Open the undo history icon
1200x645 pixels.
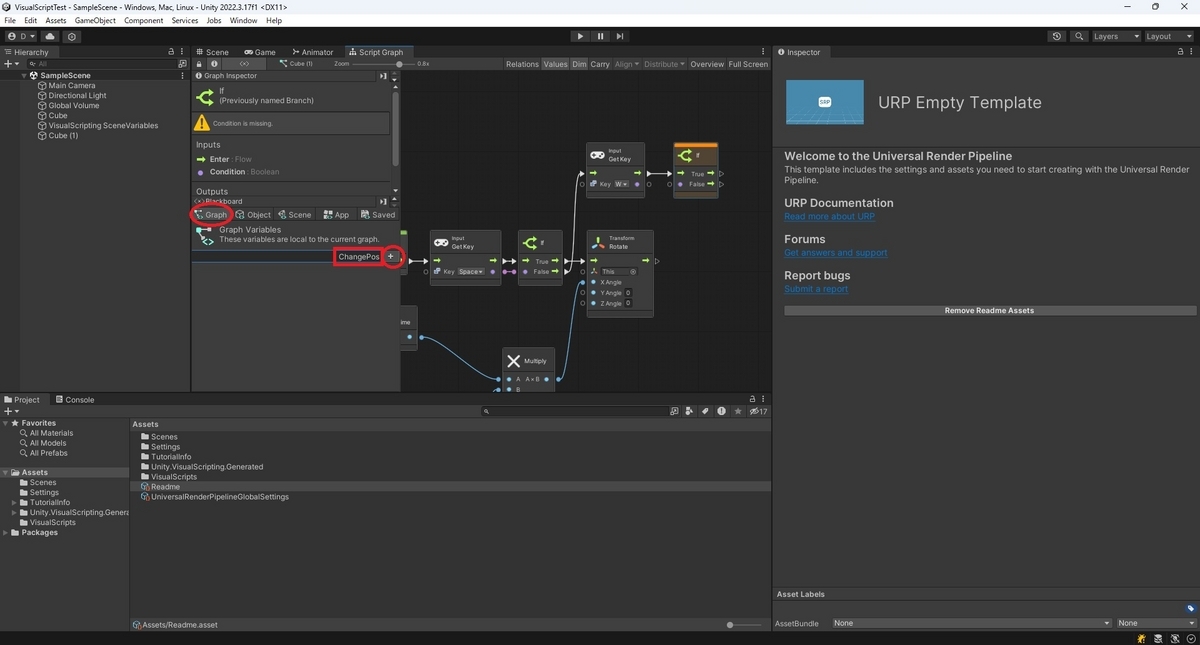[1057, 36]
